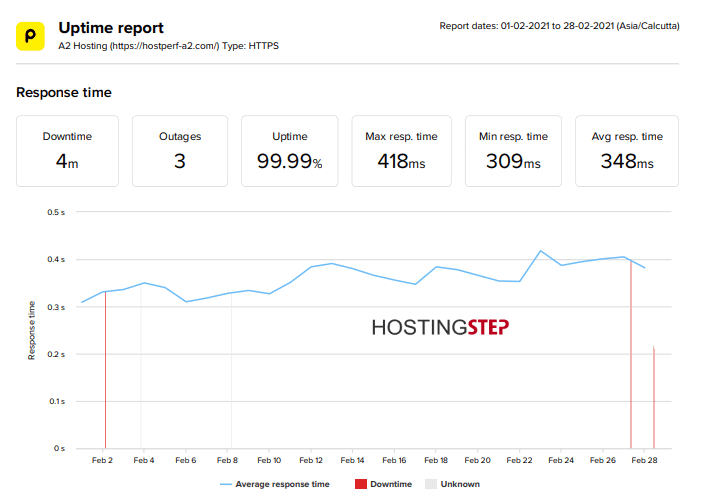707x498 pixels.
Task: Click the 0.5 s y-axis label
Action: click(56, 212)
